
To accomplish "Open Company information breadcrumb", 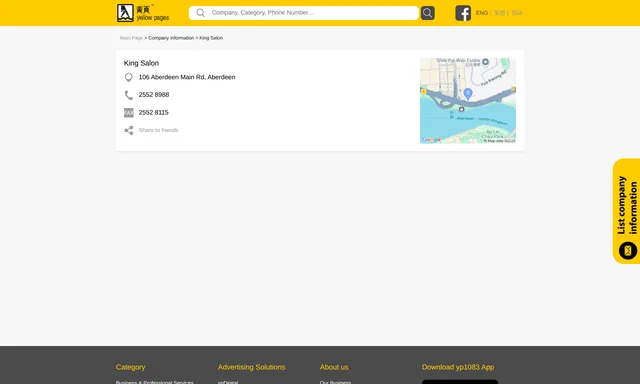I will point(171,38).
